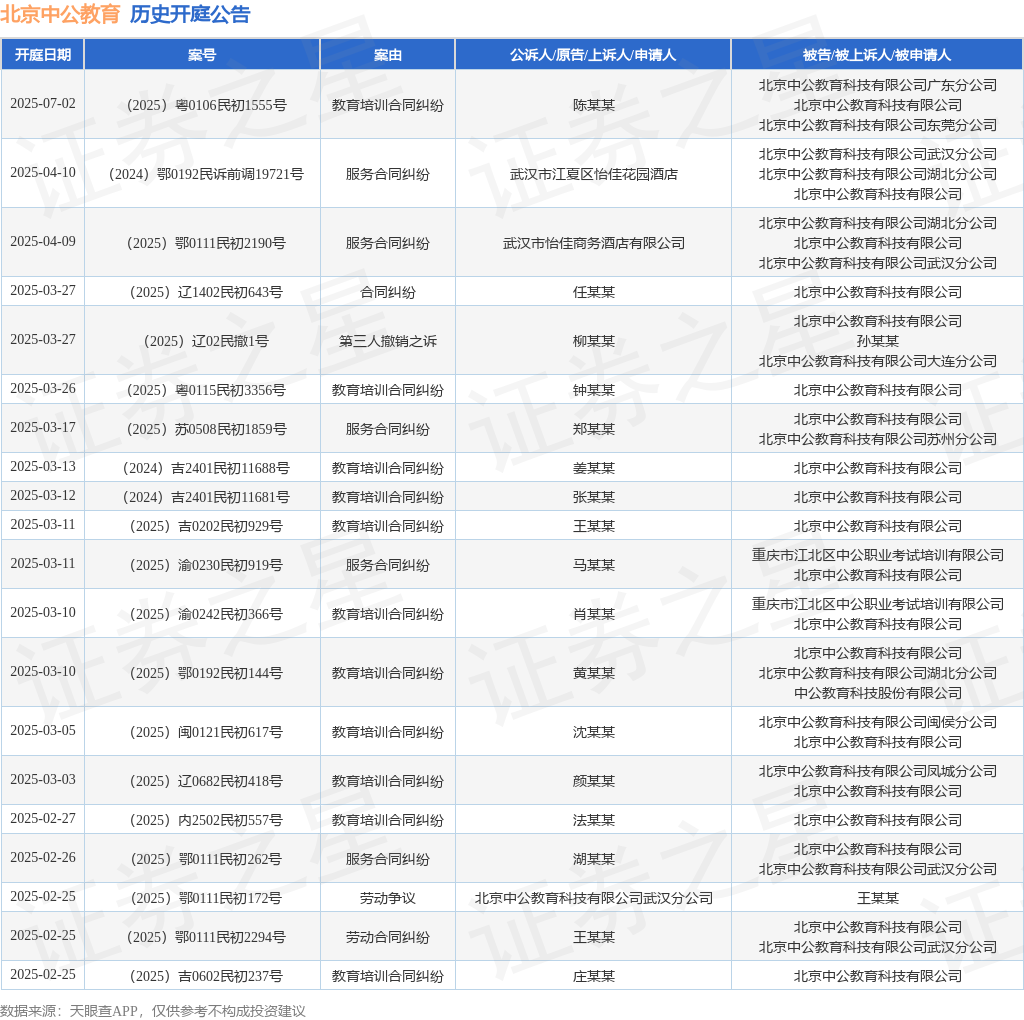Click the 被告/被上诉人/被申请人 column header
The image size is (1024, 1020).
click(x=877, y=55)
